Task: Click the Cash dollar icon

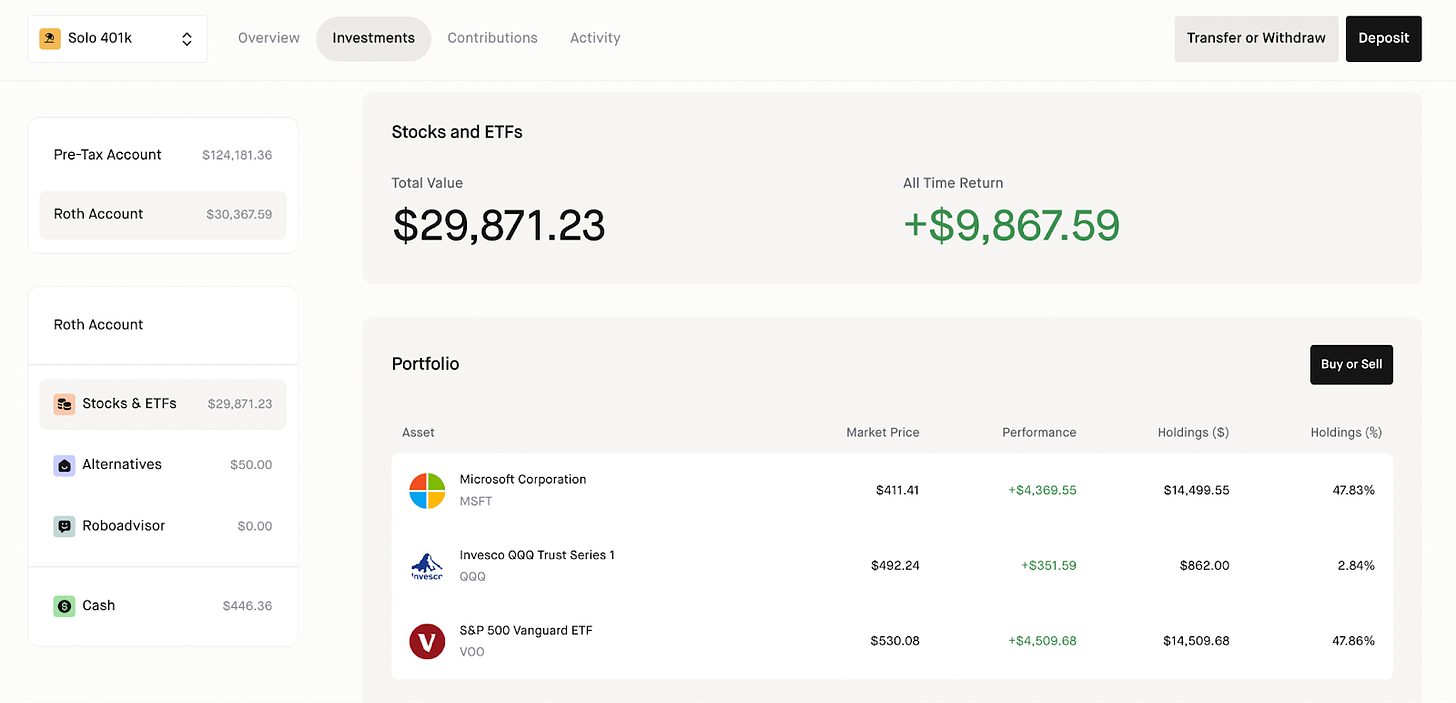Action: [64, 606]
